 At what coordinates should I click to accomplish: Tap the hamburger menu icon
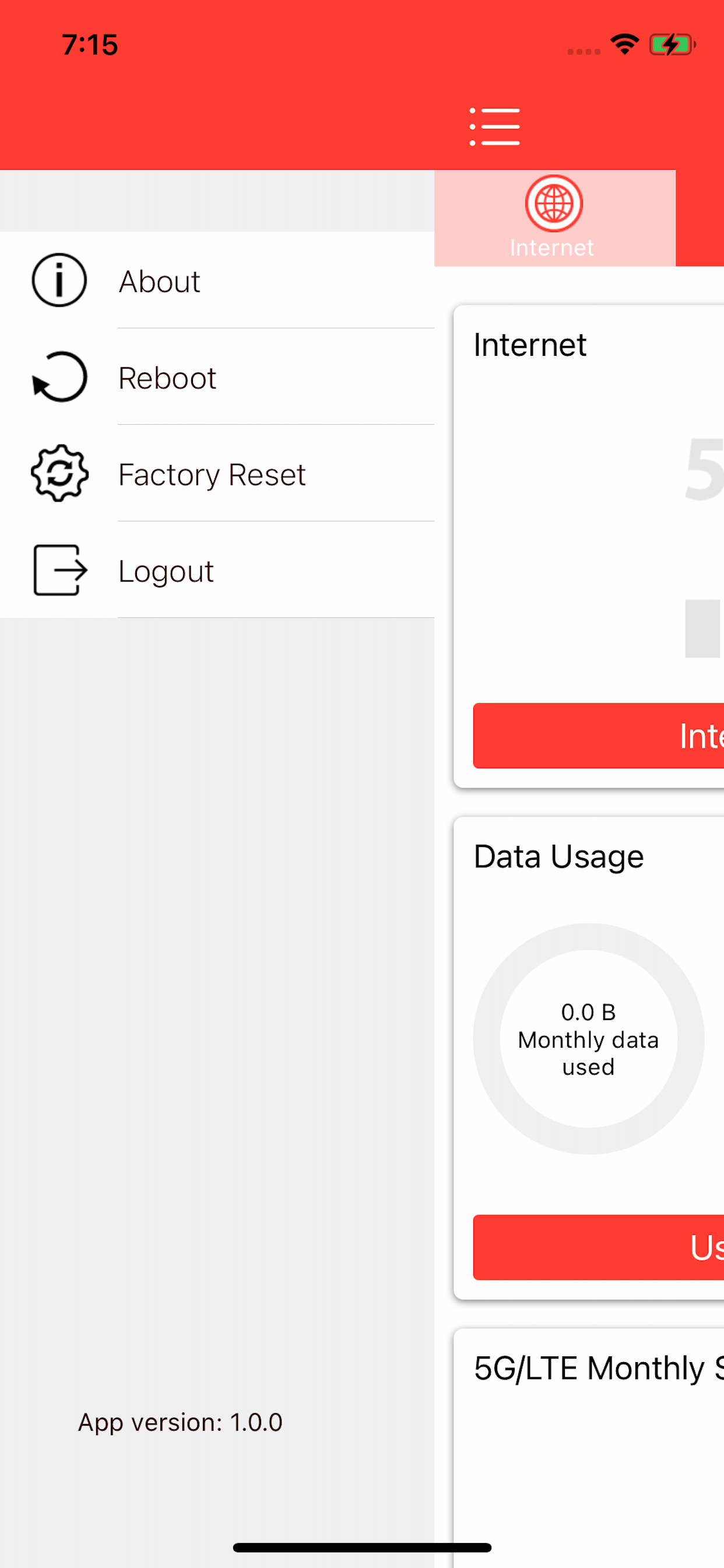click(x=494, y=127)
